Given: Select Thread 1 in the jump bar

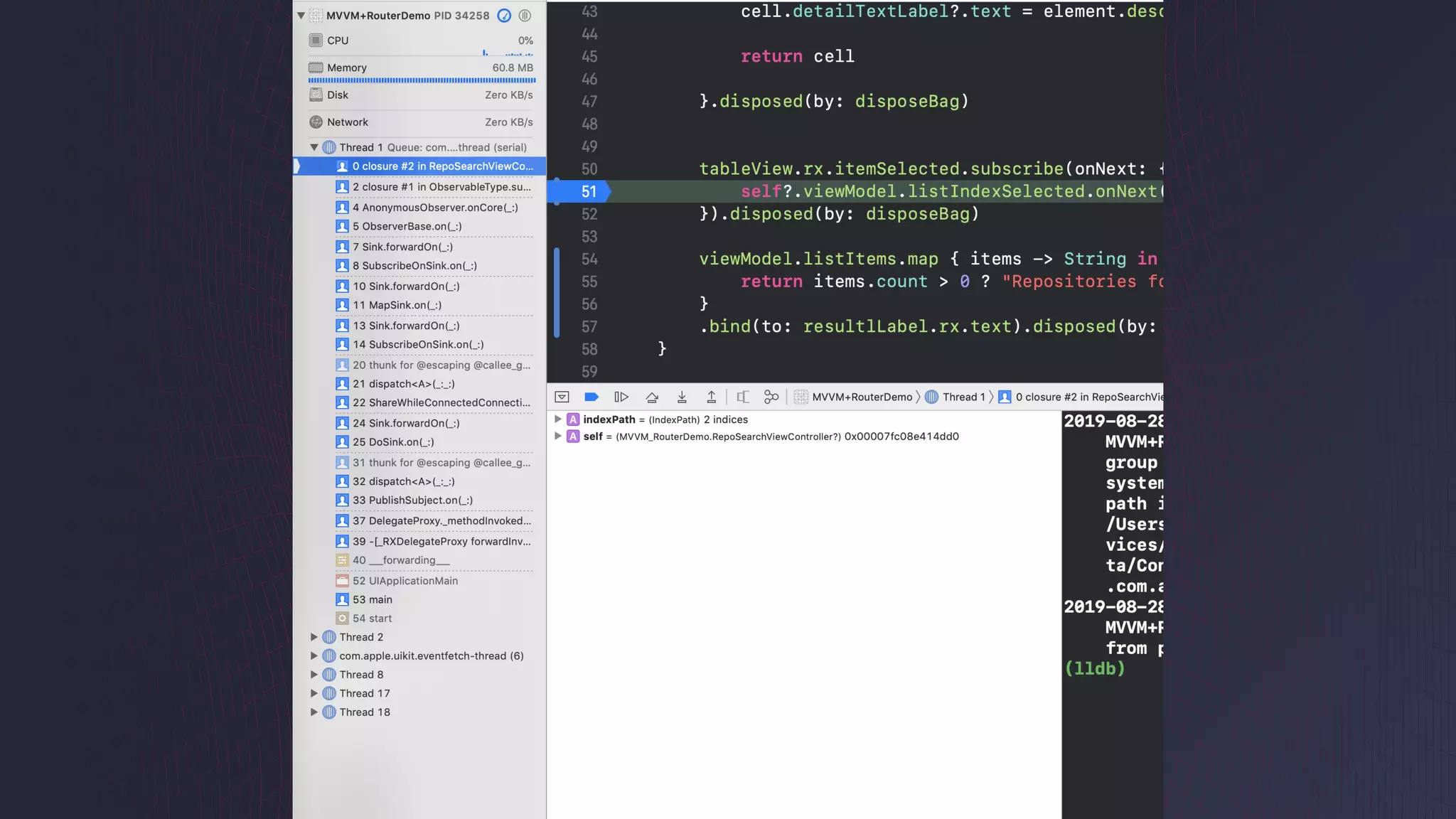Looking at the screenshot, I should [963, 397].
